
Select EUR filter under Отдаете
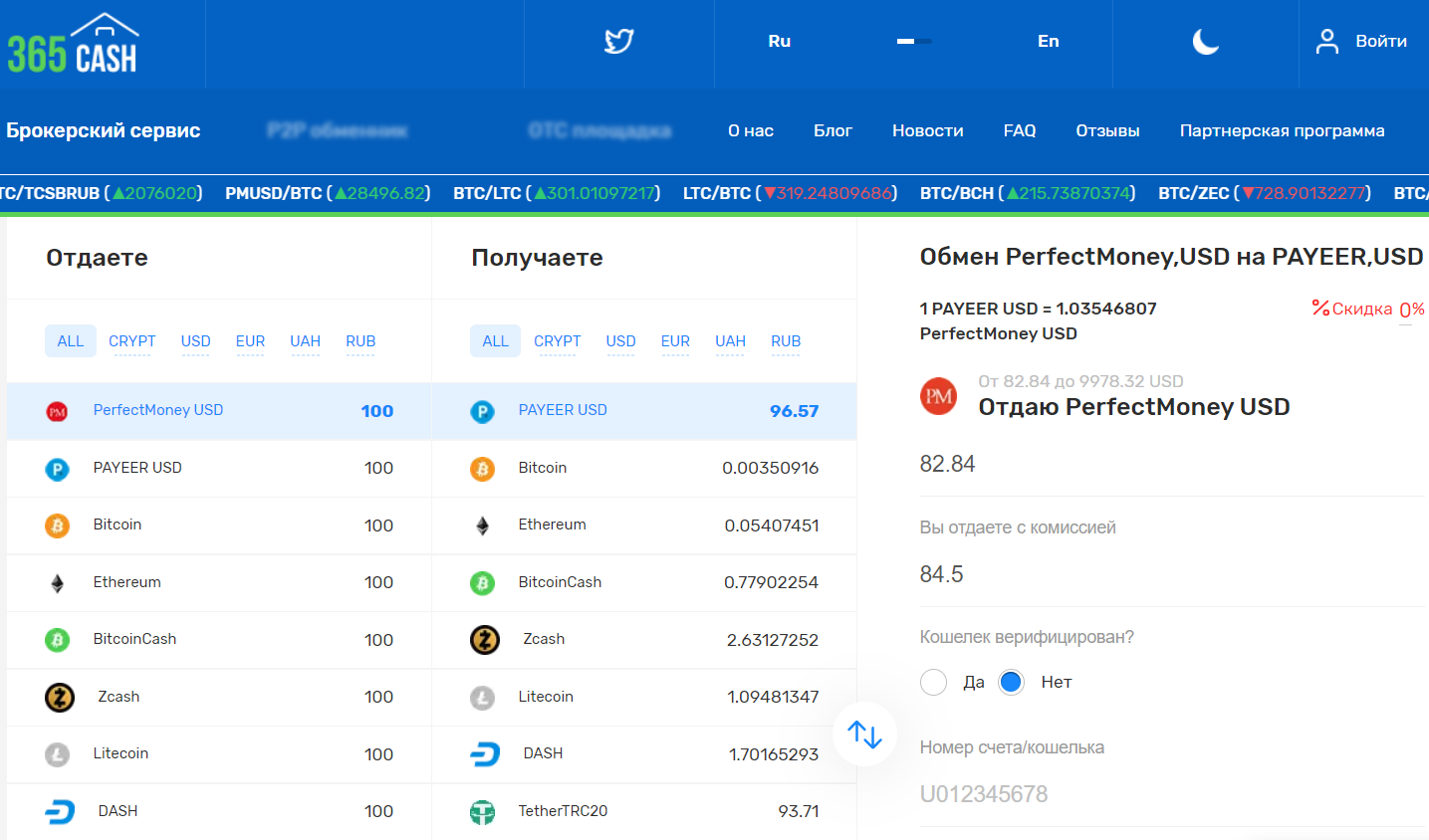pyautogui.click(x=250, y=341)
